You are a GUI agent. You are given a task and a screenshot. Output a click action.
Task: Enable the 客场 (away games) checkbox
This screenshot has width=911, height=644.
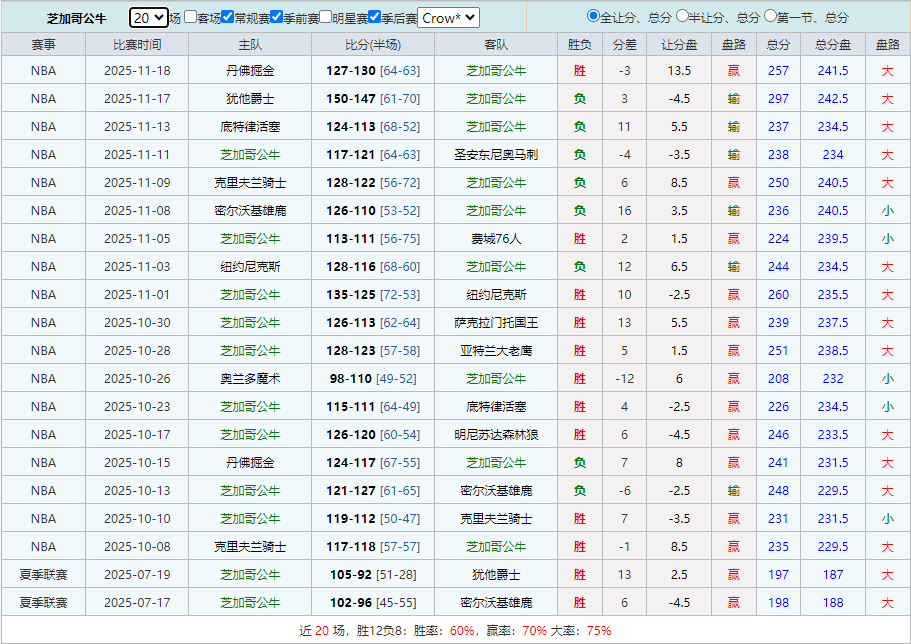tap(190, 17)
